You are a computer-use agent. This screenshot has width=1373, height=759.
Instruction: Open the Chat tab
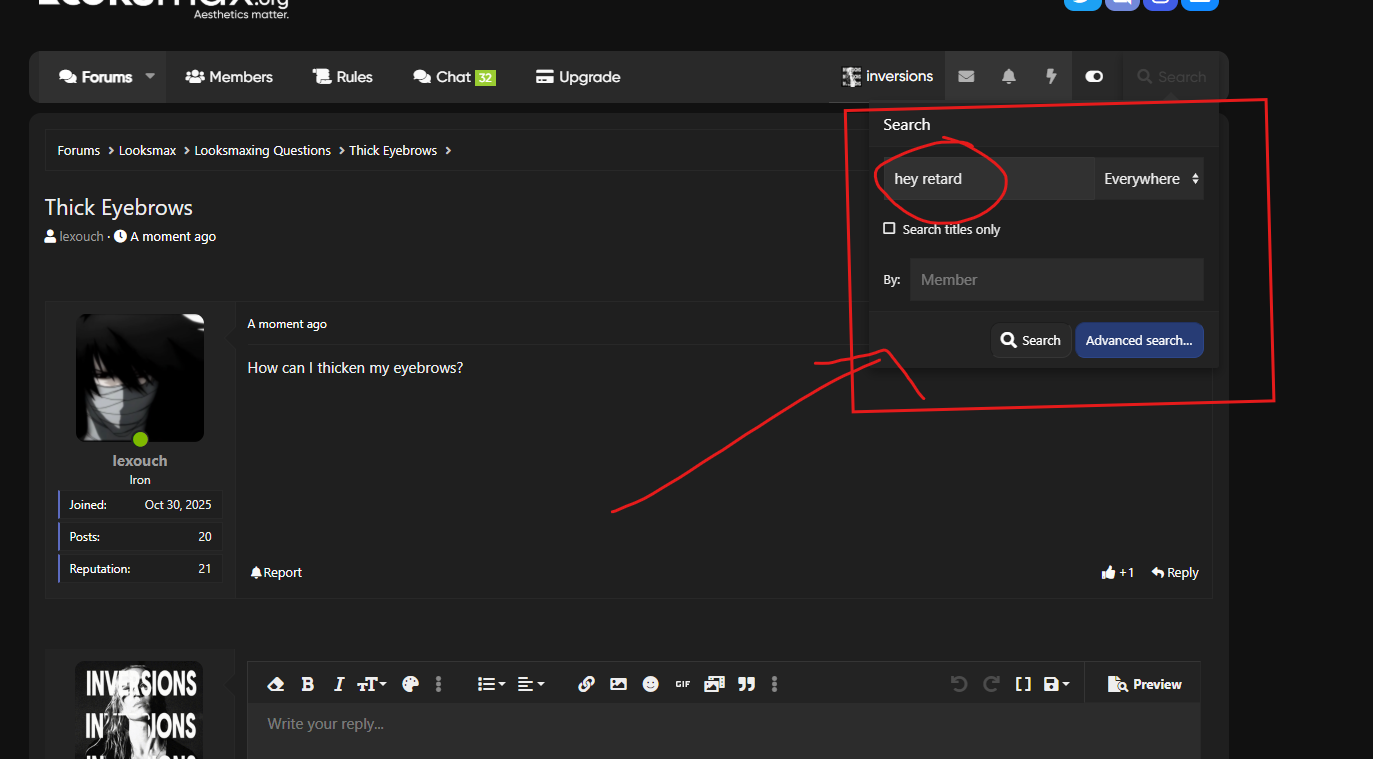tap(454, 77)
